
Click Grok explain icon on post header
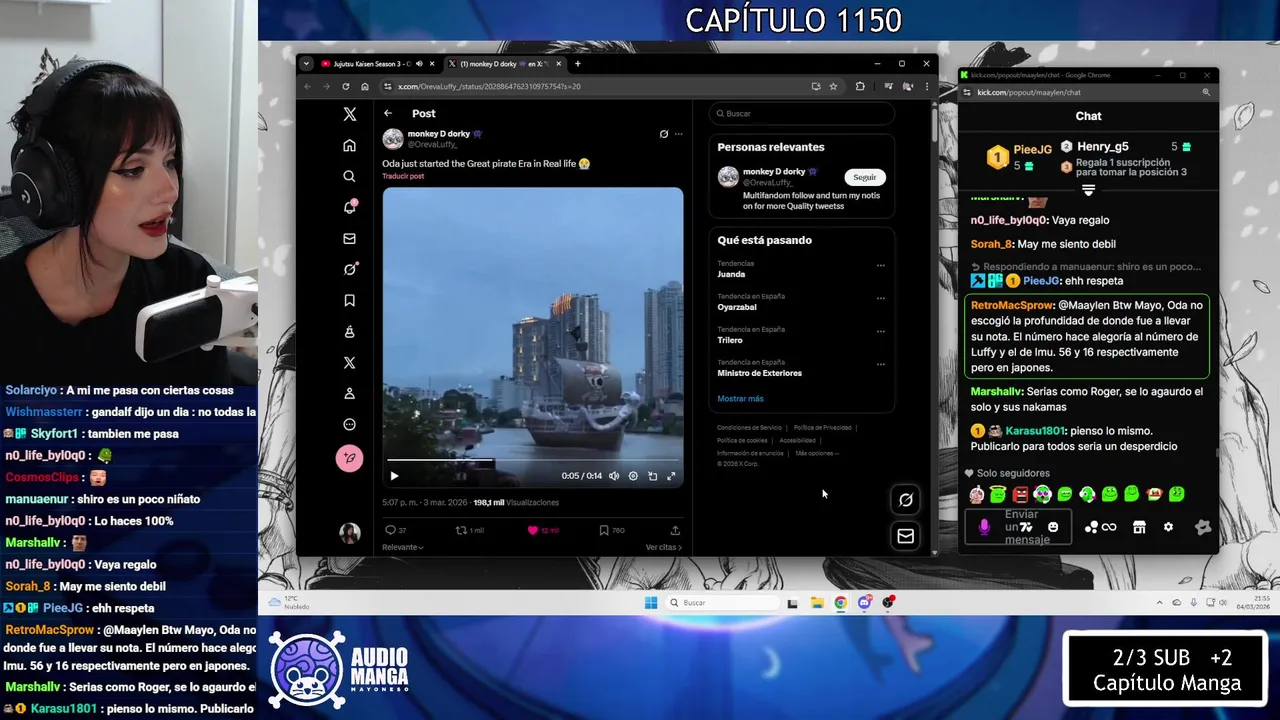(664, 134)
